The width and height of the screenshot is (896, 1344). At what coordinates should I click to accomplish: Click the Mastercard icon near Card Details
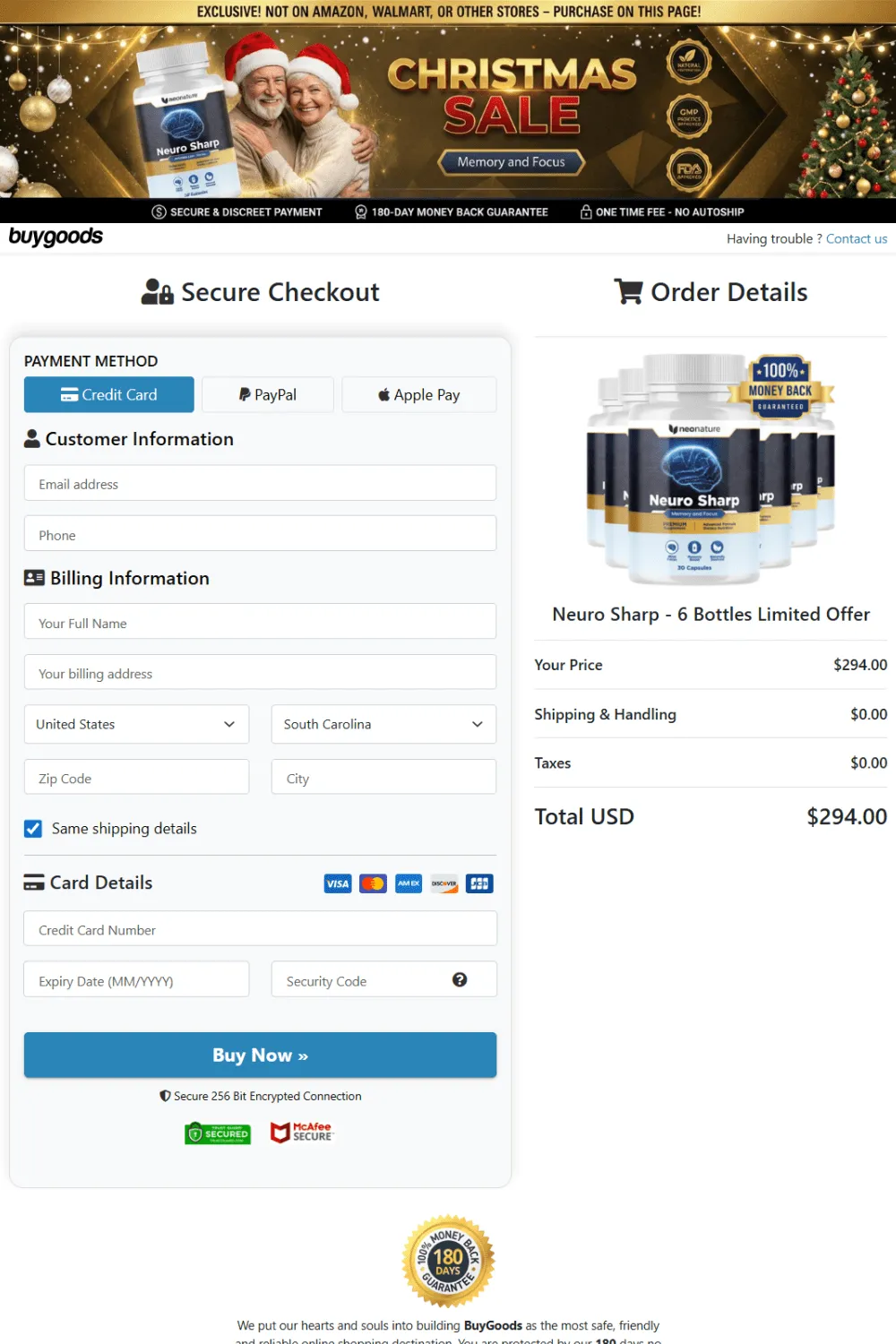[x=373, y=883]
